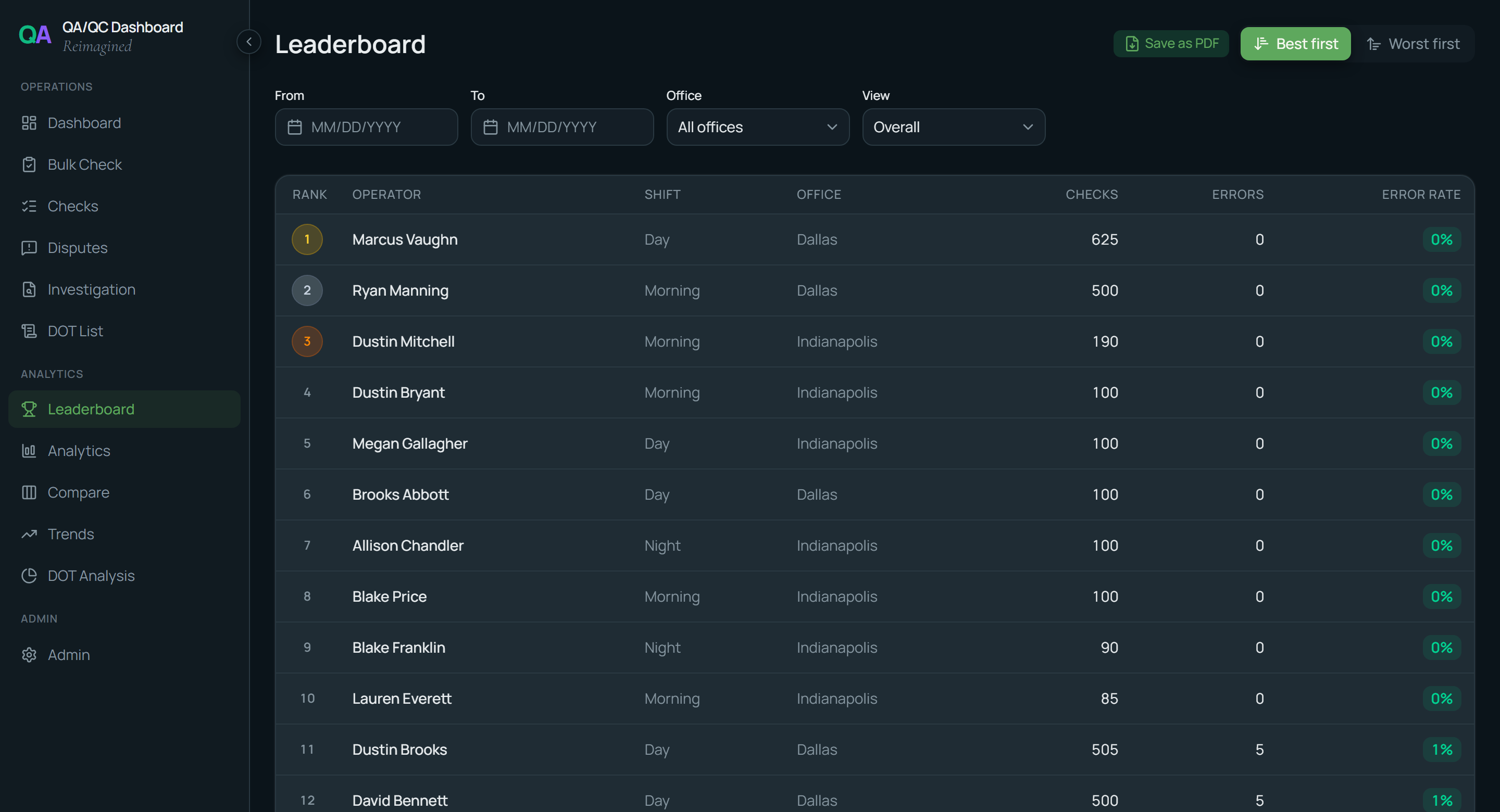This screenshot has height=812, width=1500.
Task: Click the Dashboard grid icon
Action: point(29,123)
